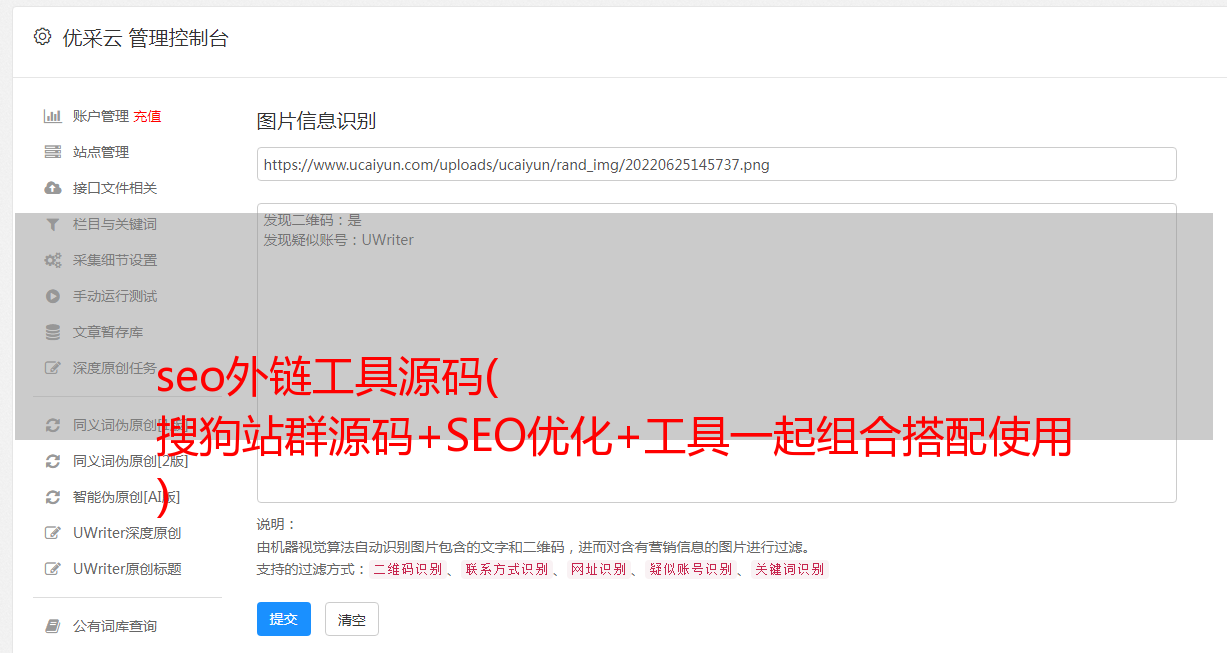Go to the UWriter深度原创 page
1227x653 pixels.
tap(127, 533)
